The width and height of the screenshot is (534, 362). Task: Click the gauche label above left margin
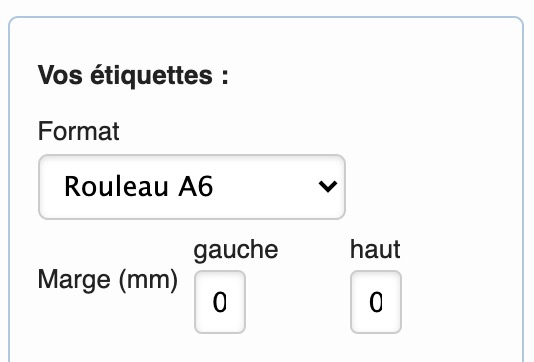pyautogui.click(x=236, y=251)
